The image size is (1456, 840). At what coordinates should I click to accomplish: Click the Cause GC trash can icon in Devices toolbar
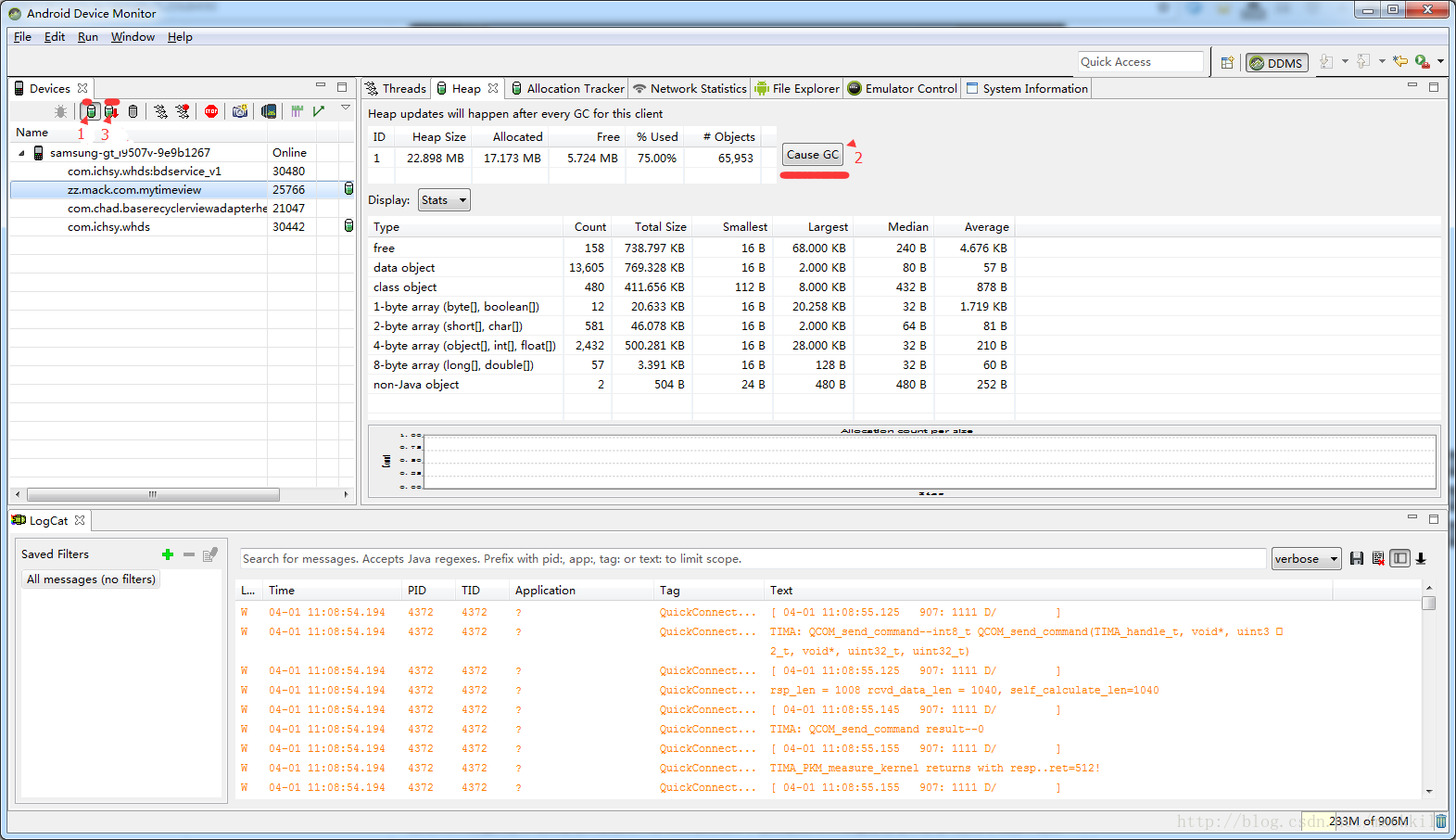[133, 111]
